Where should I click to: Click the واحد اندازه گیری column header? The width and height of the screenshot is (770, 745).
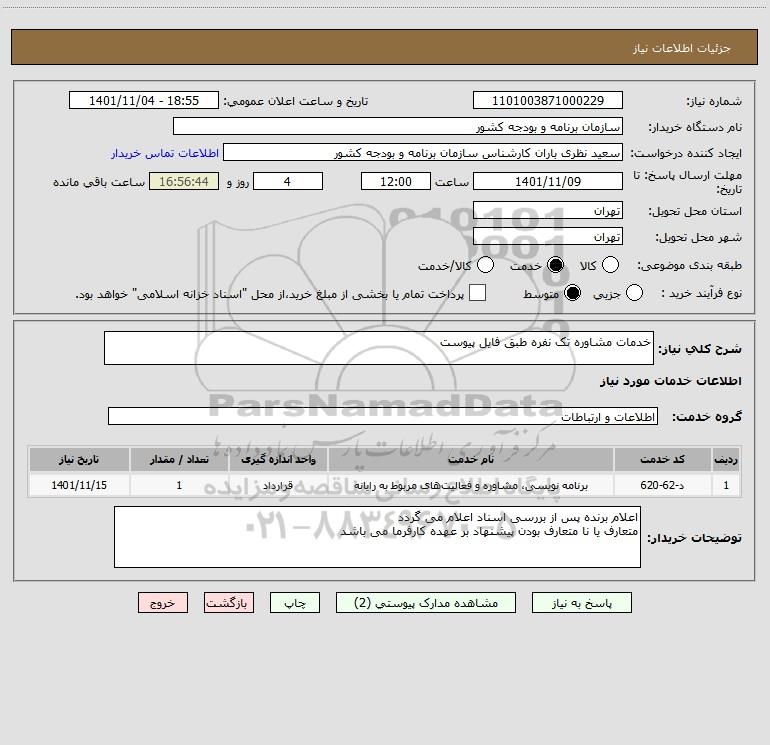pyautogui.click(x=278, y=459)
